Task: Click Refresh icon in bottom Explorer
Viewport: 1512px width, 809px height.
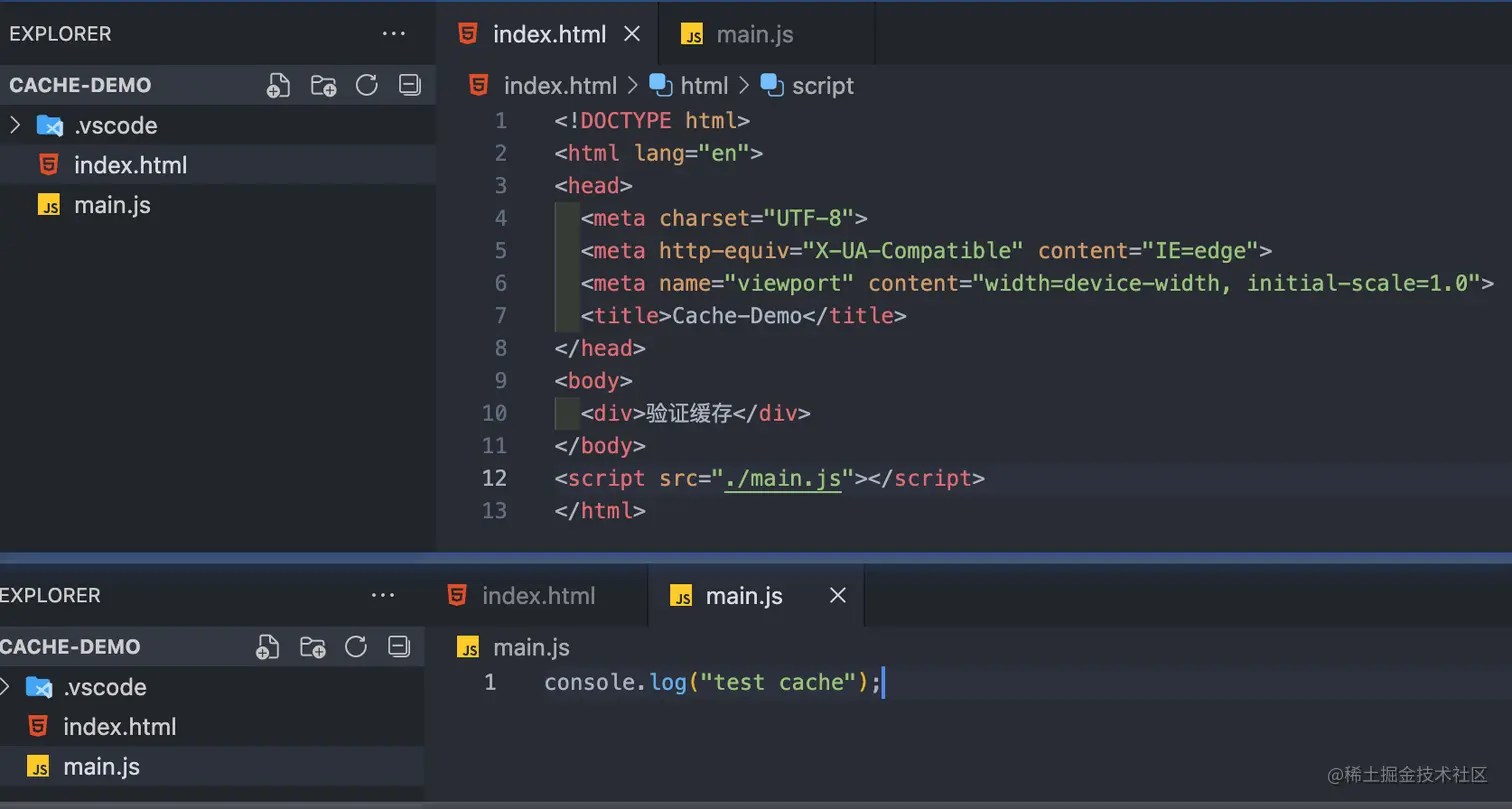Action: point(356,646)
